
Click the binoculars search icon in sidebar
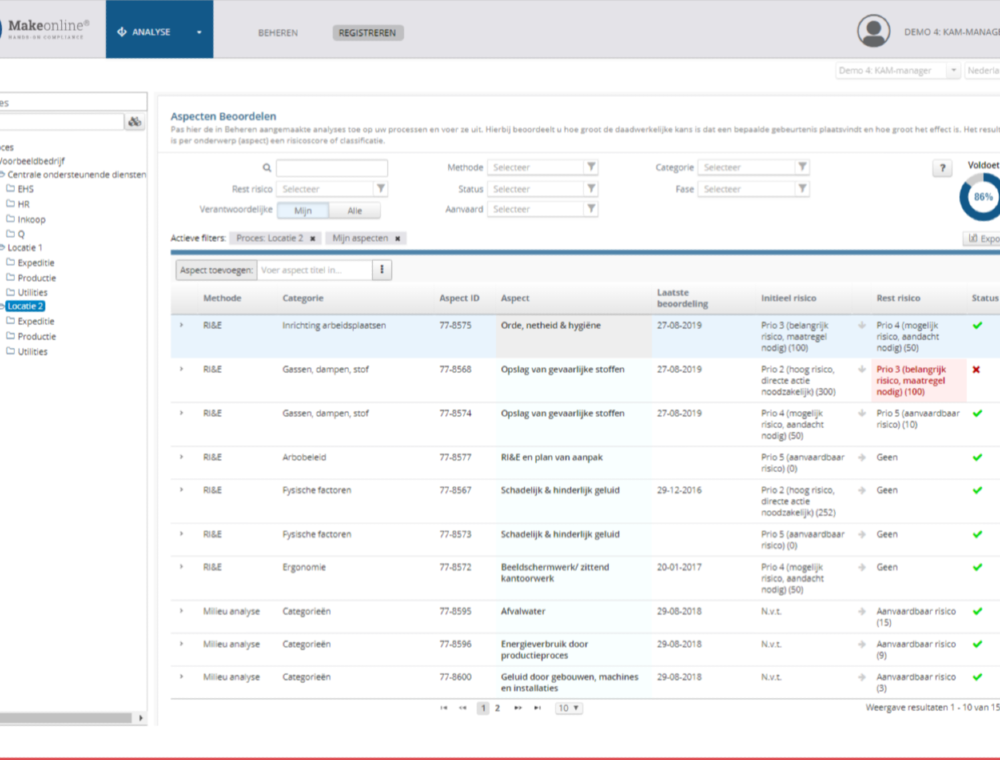pos(134,122)
